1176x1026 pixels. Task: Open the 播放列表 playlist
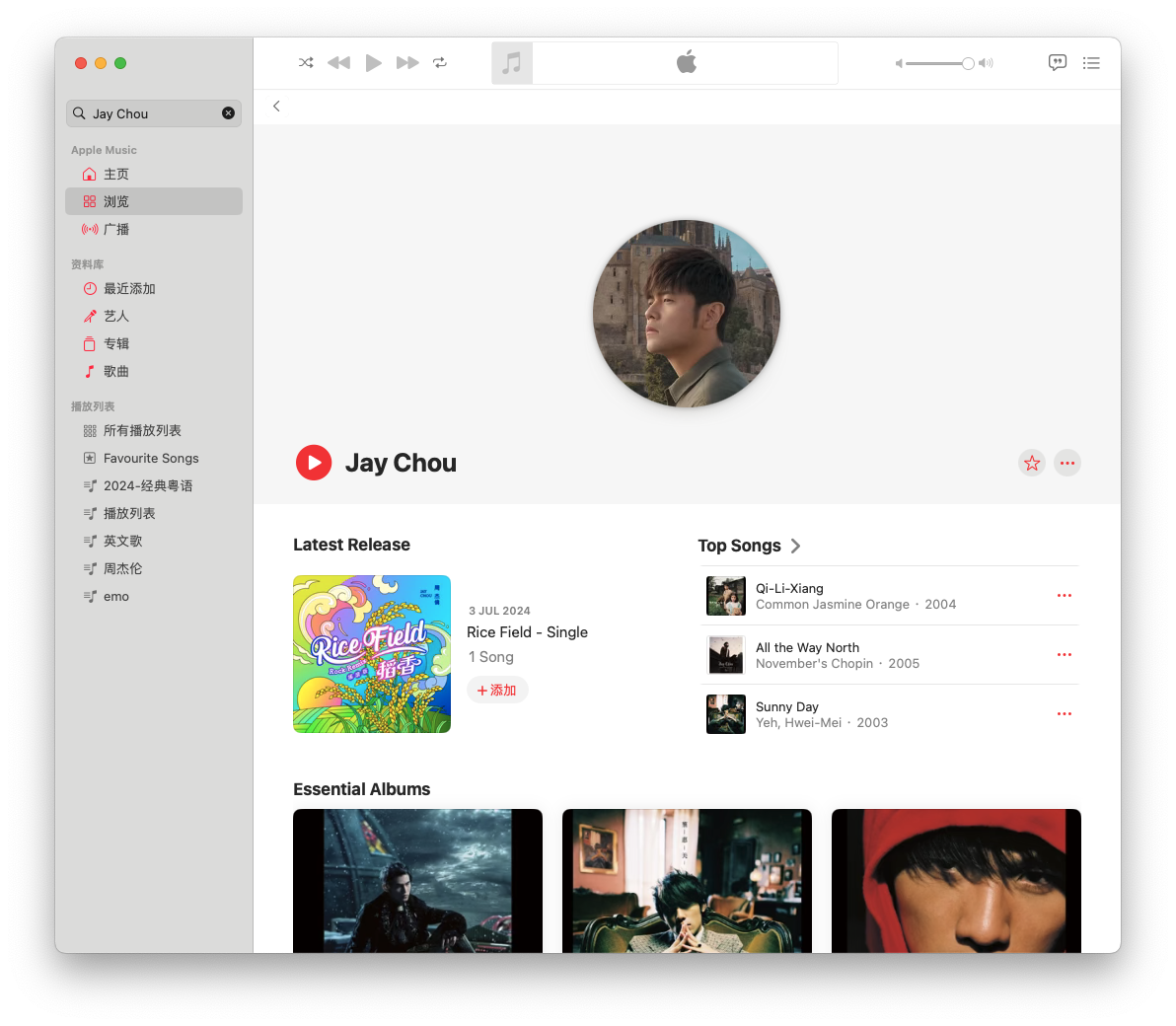coord(154,513)
